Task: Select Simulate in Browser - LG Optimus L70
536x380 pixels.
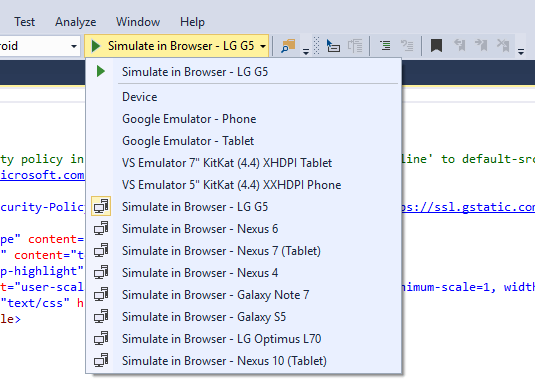Action: tap(243, 339)
